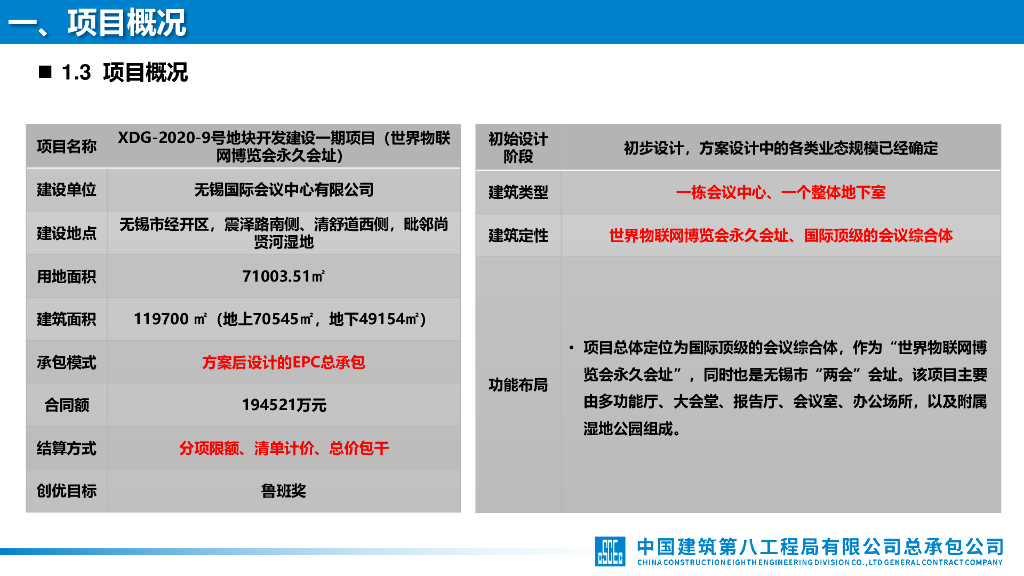
Task: Click the footer text '中国建筑第八工程局有限公司总承包公司'
Action: pyautogui.click(x=820, y=547)
